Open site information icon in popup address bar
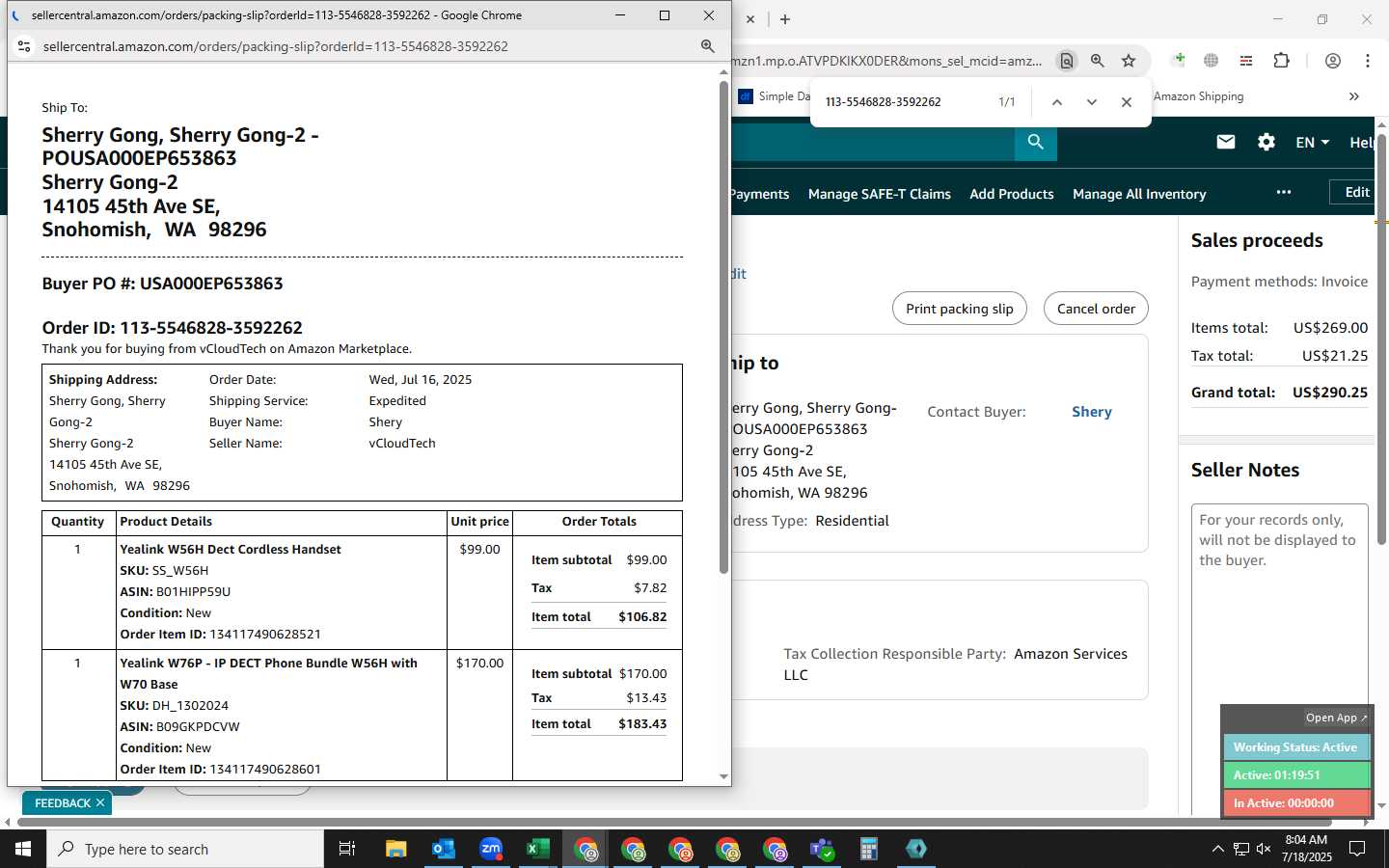 pos(24,46)
